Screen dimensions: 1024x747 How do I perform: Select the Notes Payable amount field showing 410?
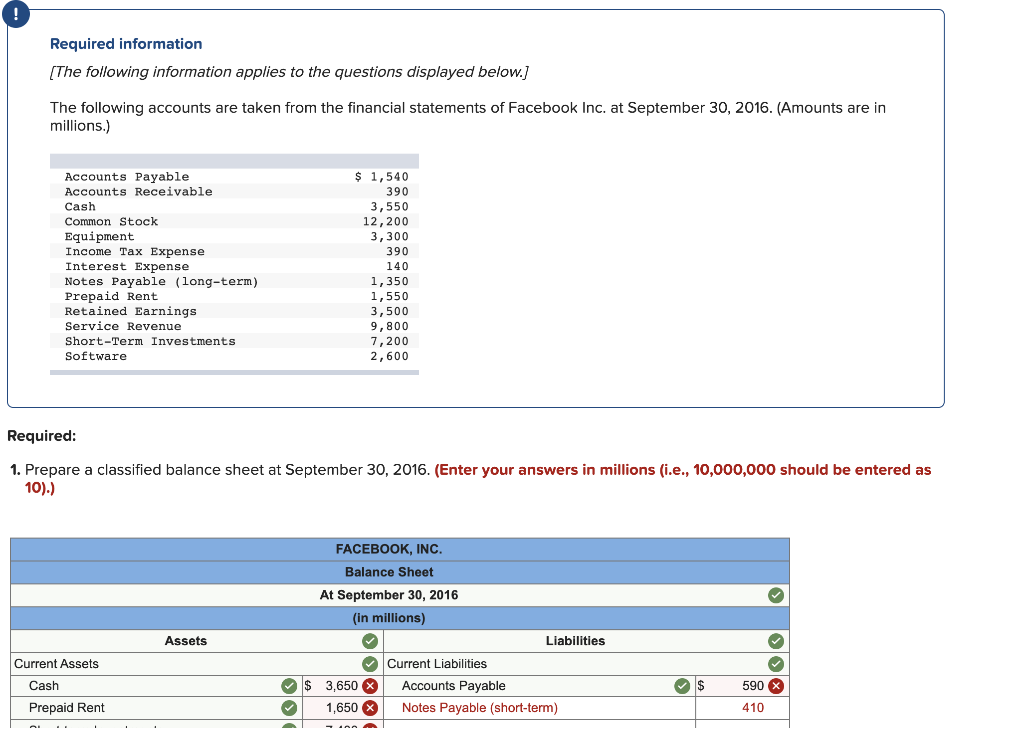point(742,708)
